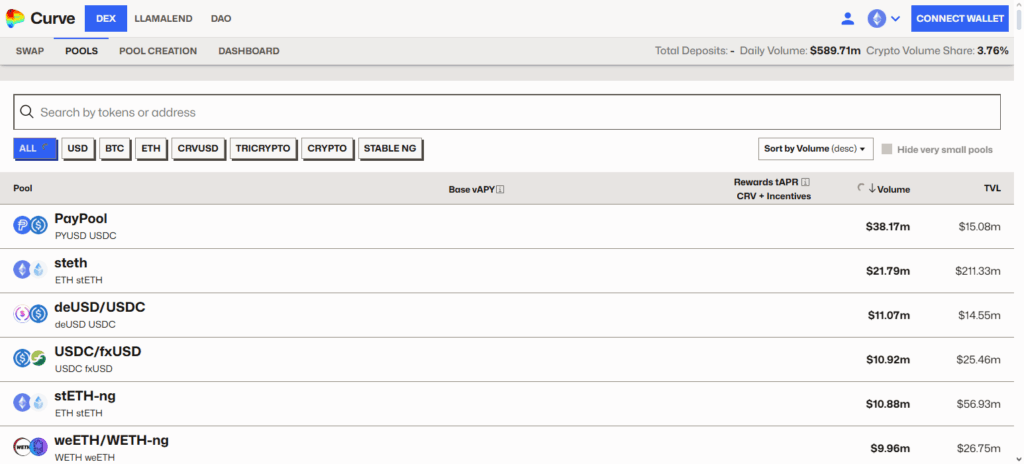
Task: Toggle the TRICRYPTO pool filter
Action: point(263,148)
